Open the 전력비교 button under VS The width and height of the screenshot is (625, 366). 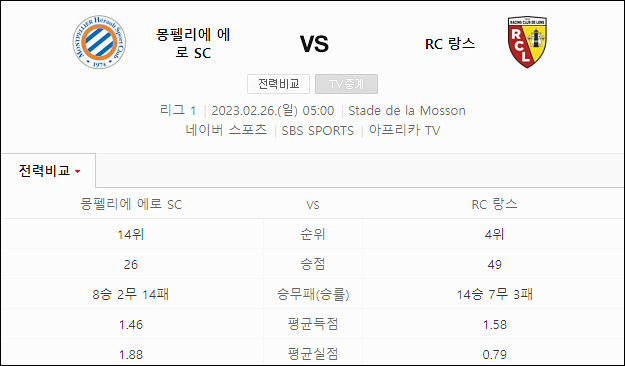[x=278, y=84]
